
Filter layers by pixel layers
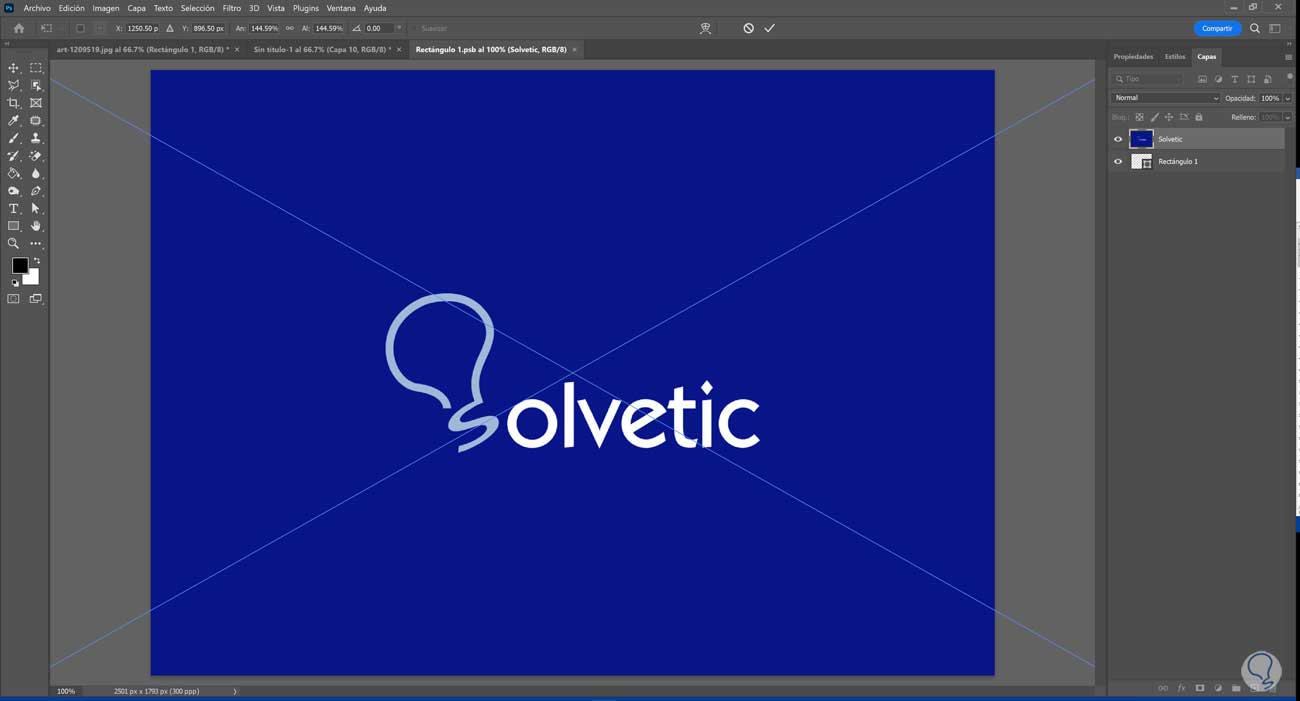[x=1202, y=79]
